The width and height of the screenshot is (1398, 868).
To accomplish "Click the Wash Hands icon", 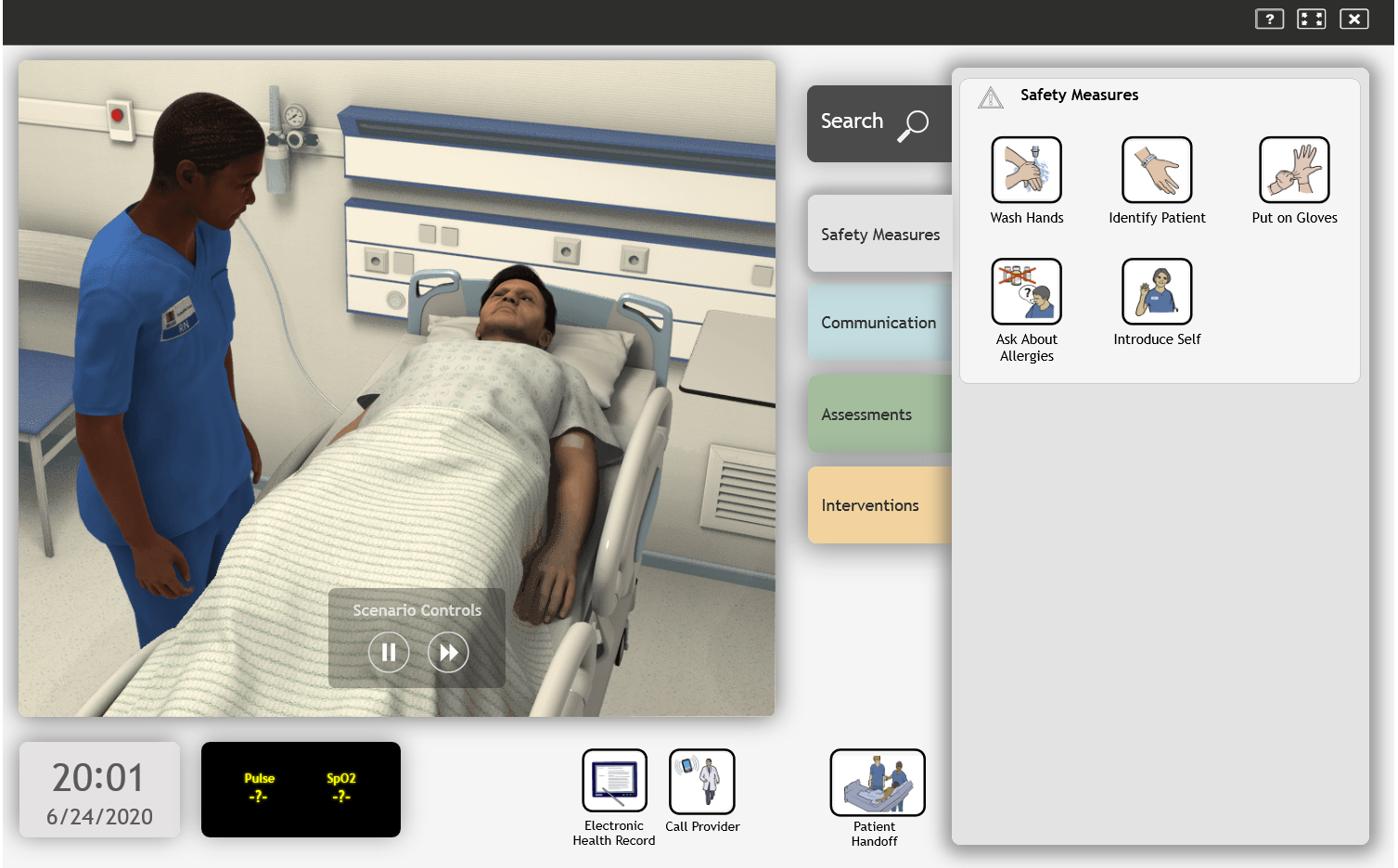I will [x=1026, y=171].
